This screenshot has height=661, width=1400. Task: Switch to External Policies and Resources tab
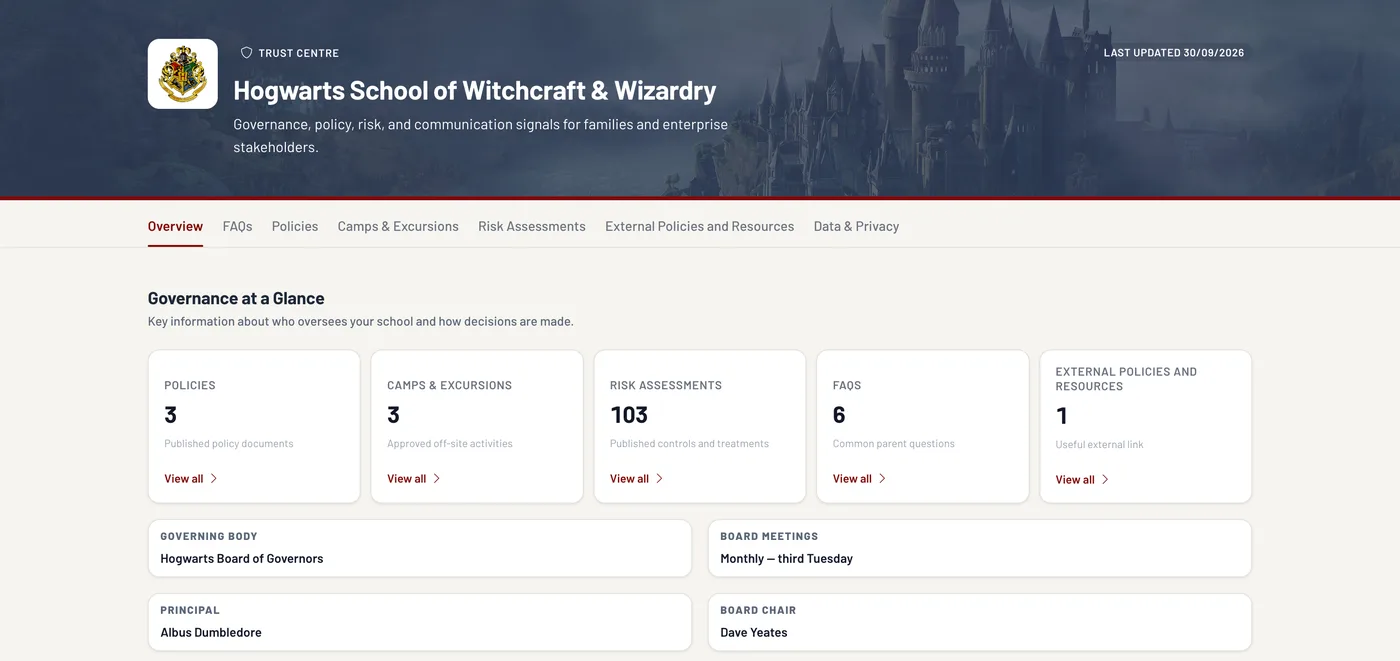[700, 227]
